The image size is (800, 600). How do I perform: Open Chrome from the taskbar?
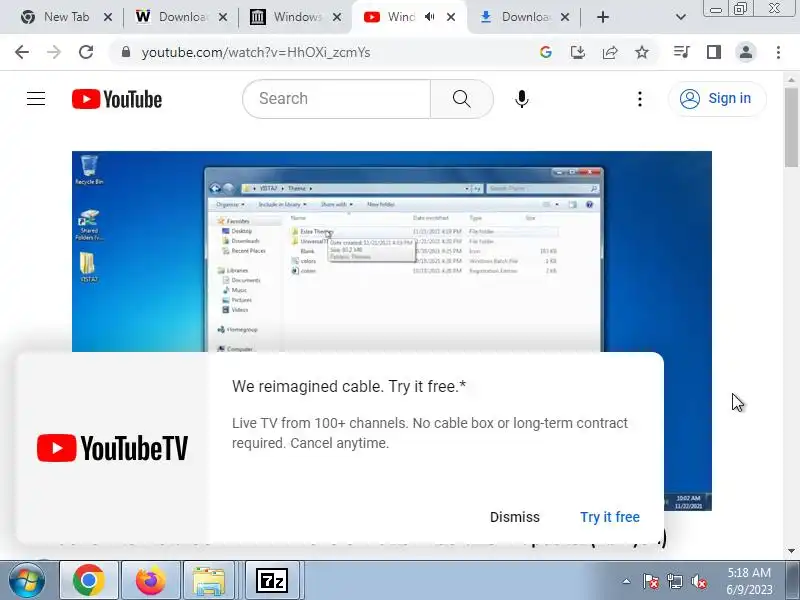pos(89,580)
